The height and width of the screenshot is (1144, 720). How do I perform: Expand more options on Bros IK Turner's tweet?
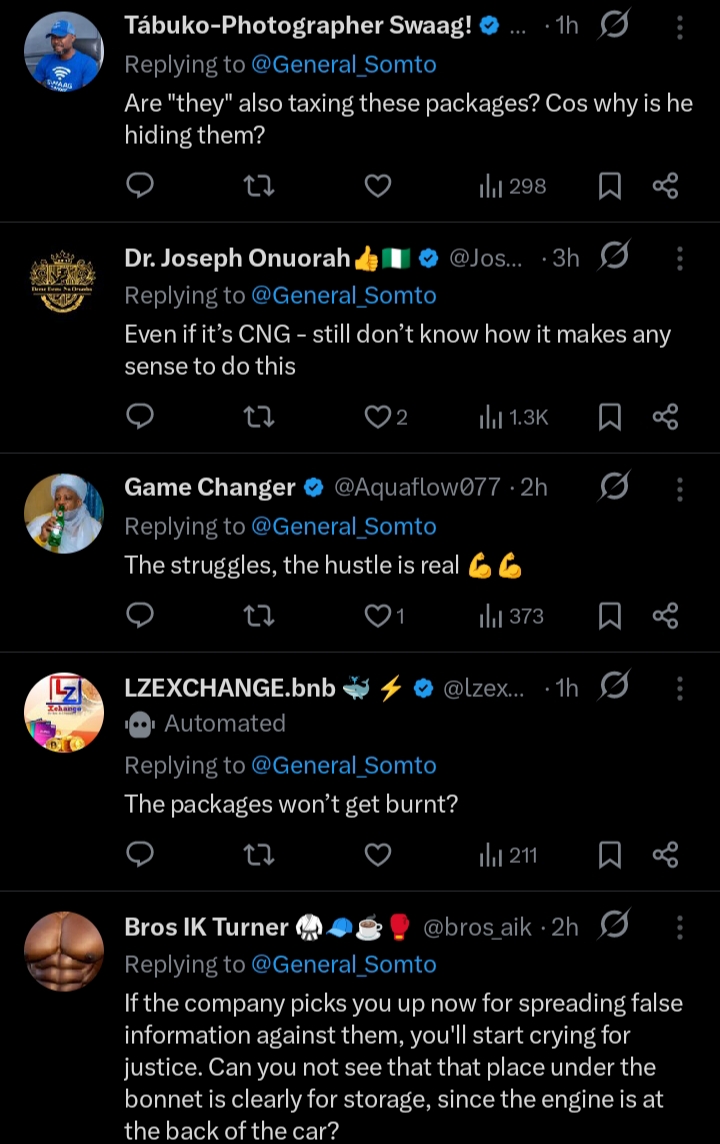[x=680, y=928]
